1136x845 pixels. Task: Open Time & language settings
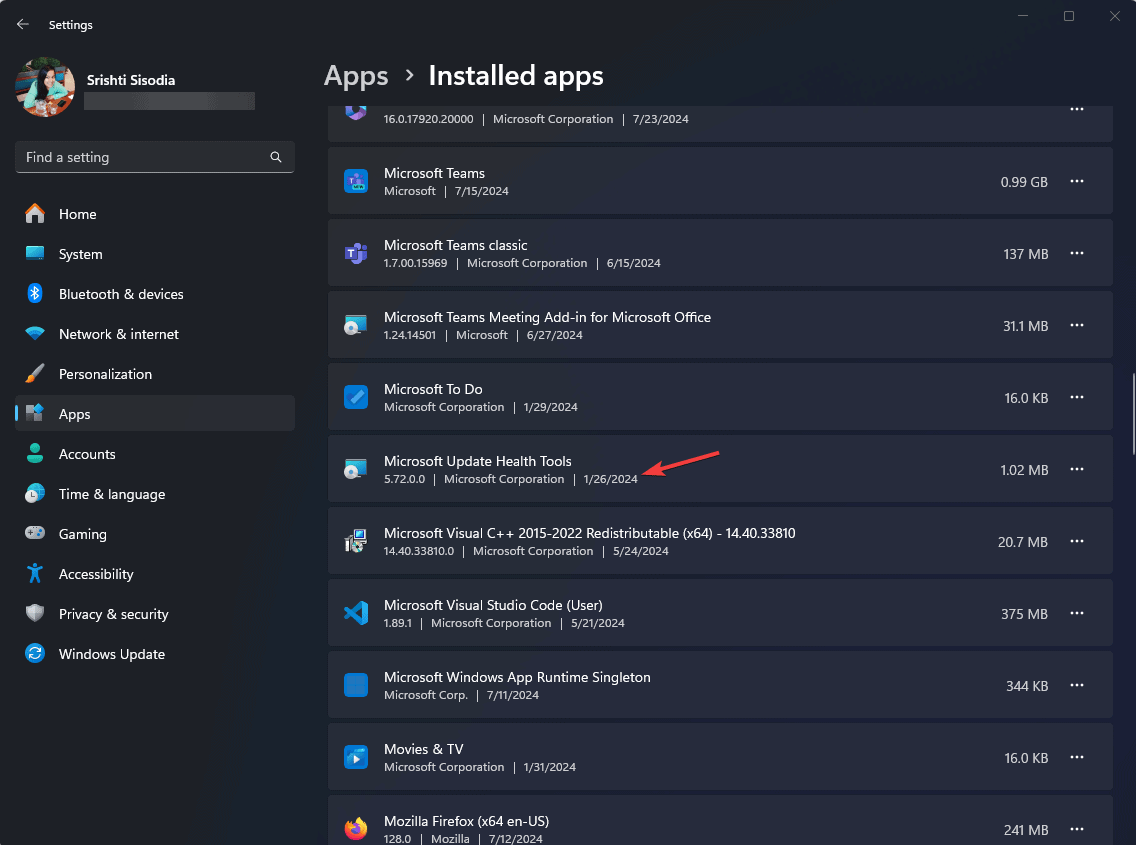click(154, 494)
